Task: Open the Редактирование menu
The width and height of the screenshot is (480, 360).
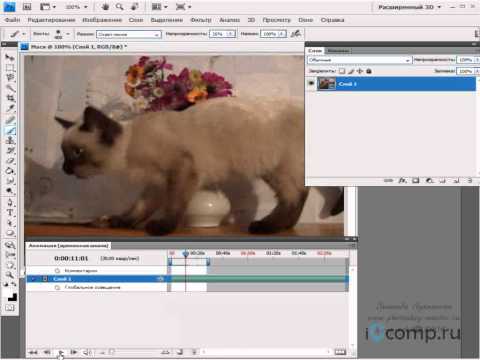Action: click(x=51, y=20)
